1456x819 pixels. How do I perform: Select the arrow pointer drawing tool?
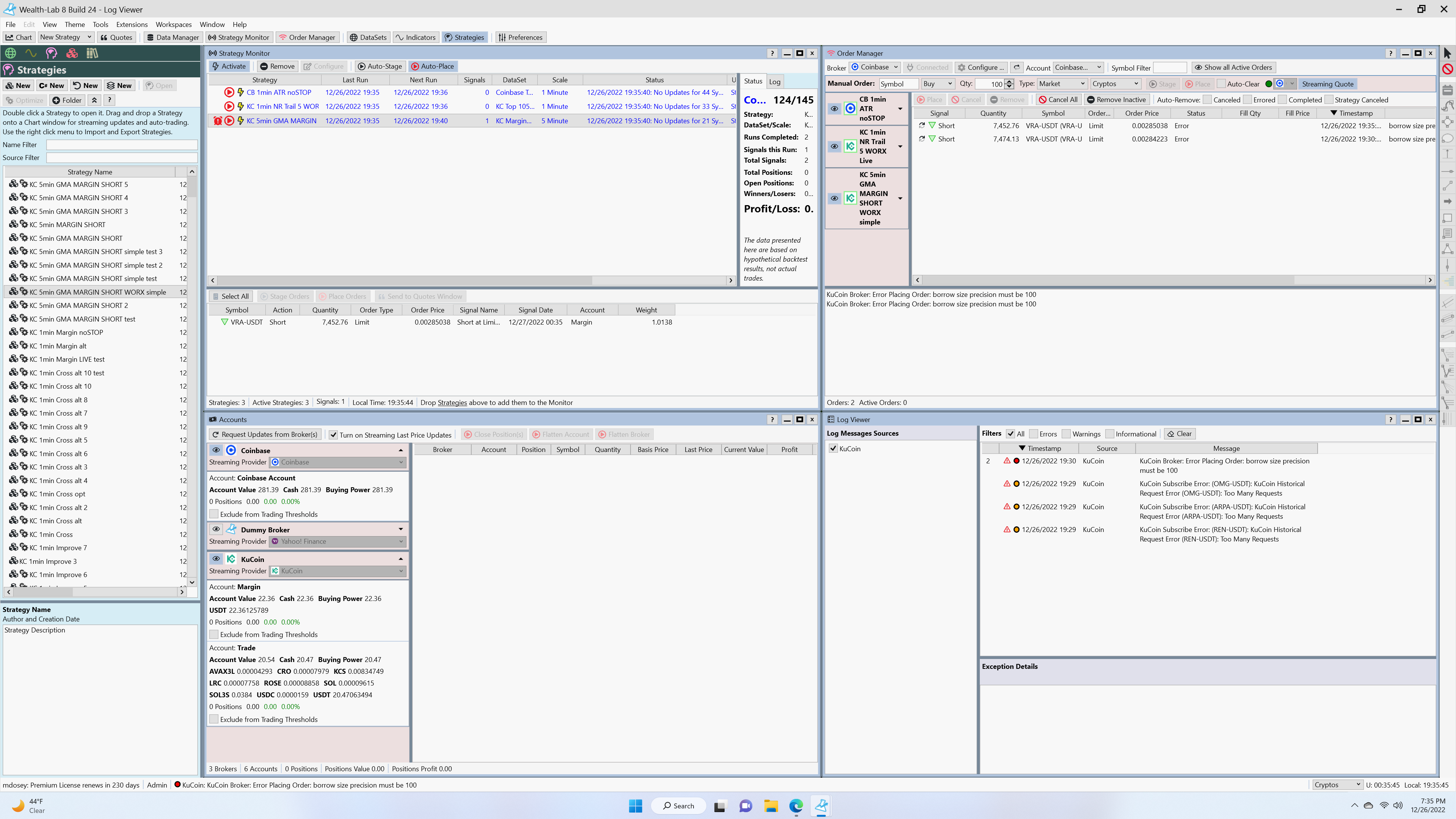[x=1447, y=53]
